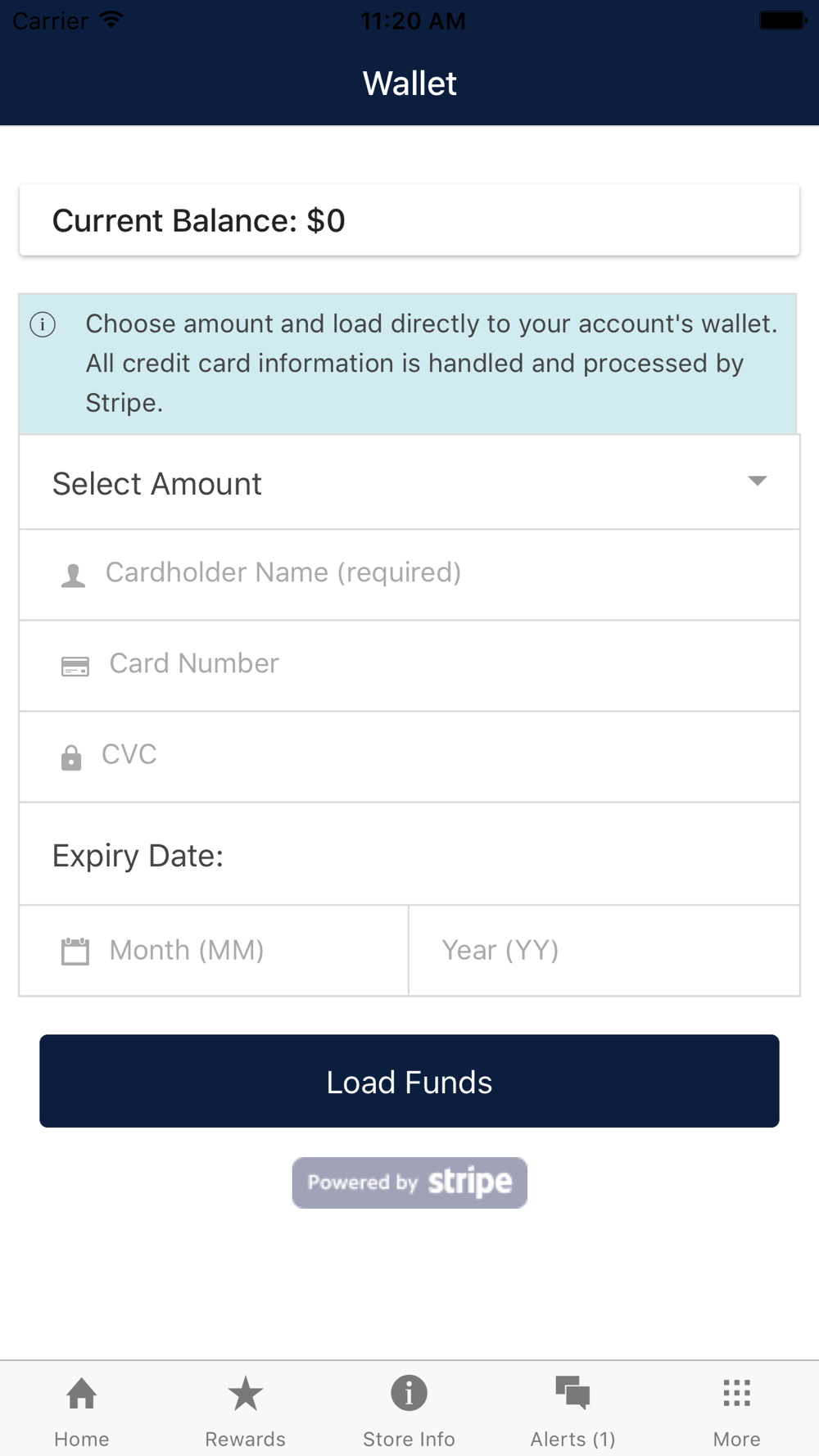Viewport: 819px width, 1456px height.
Task: Tap the Current Balance card
Action: point(409,220)
